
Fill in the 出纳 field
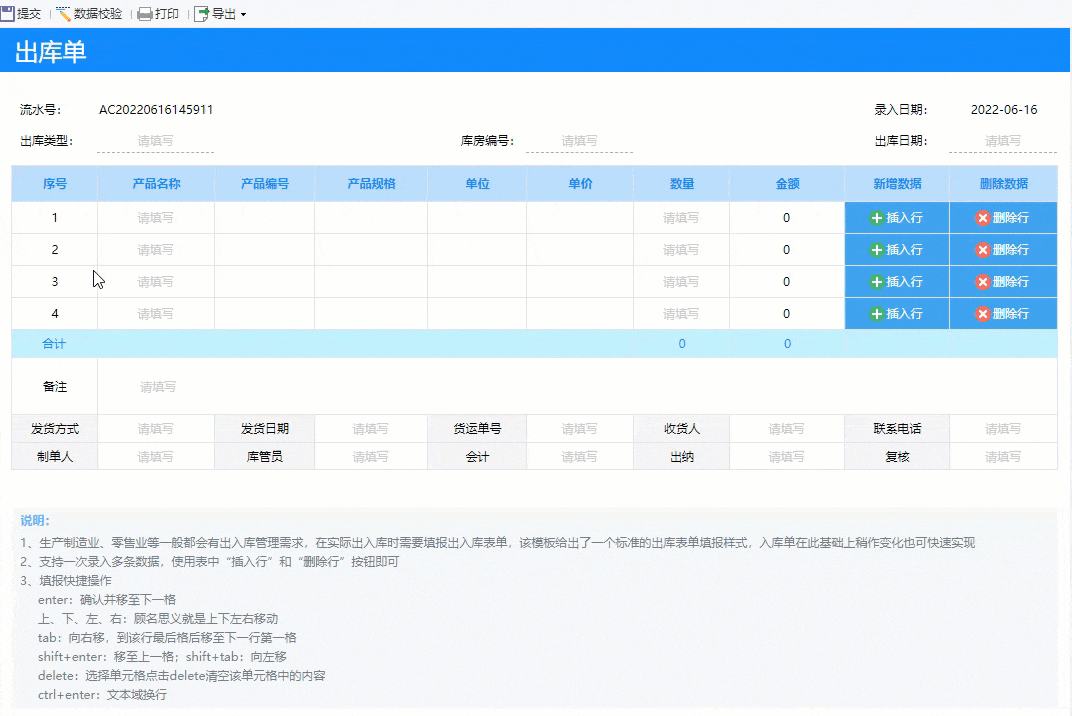point(786,456)
